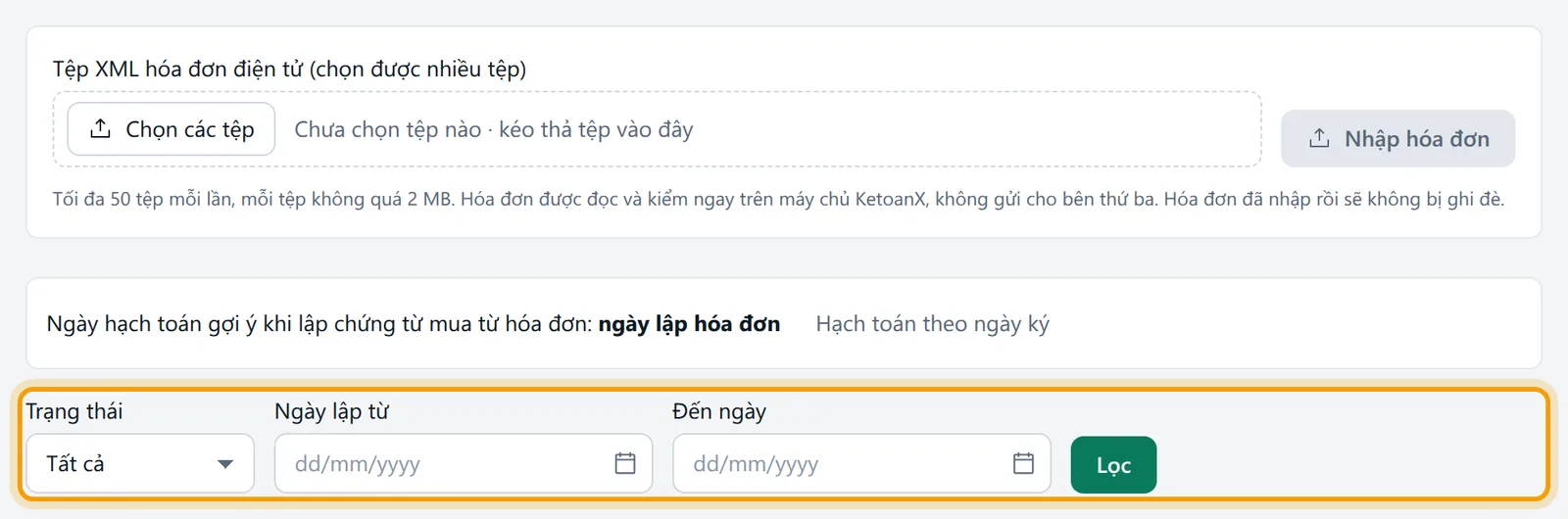Click the Tệp XML hóa đơn điện tử label

click(289, 70)
